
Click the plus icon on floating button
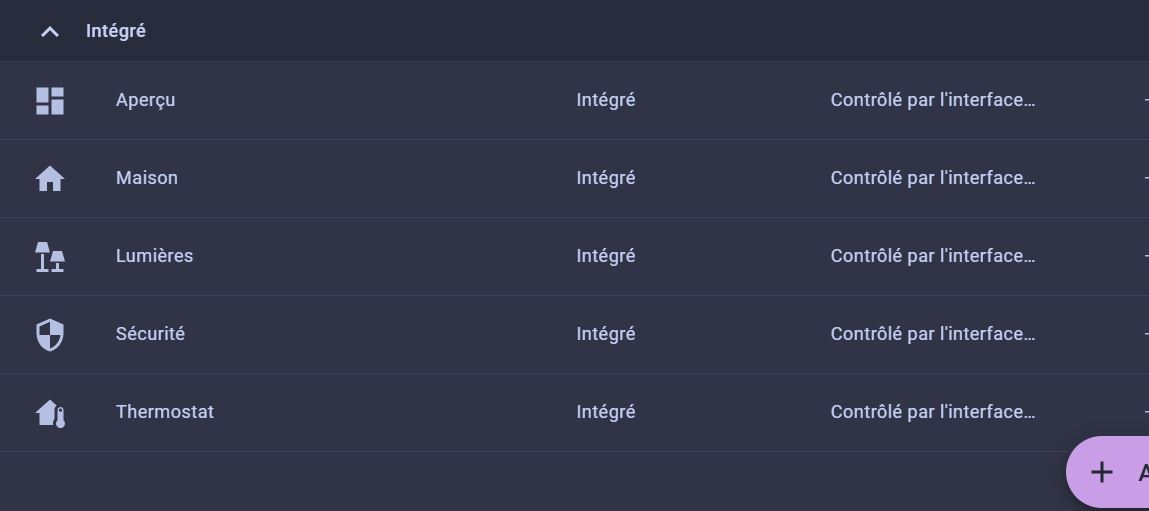(1101, 472)
